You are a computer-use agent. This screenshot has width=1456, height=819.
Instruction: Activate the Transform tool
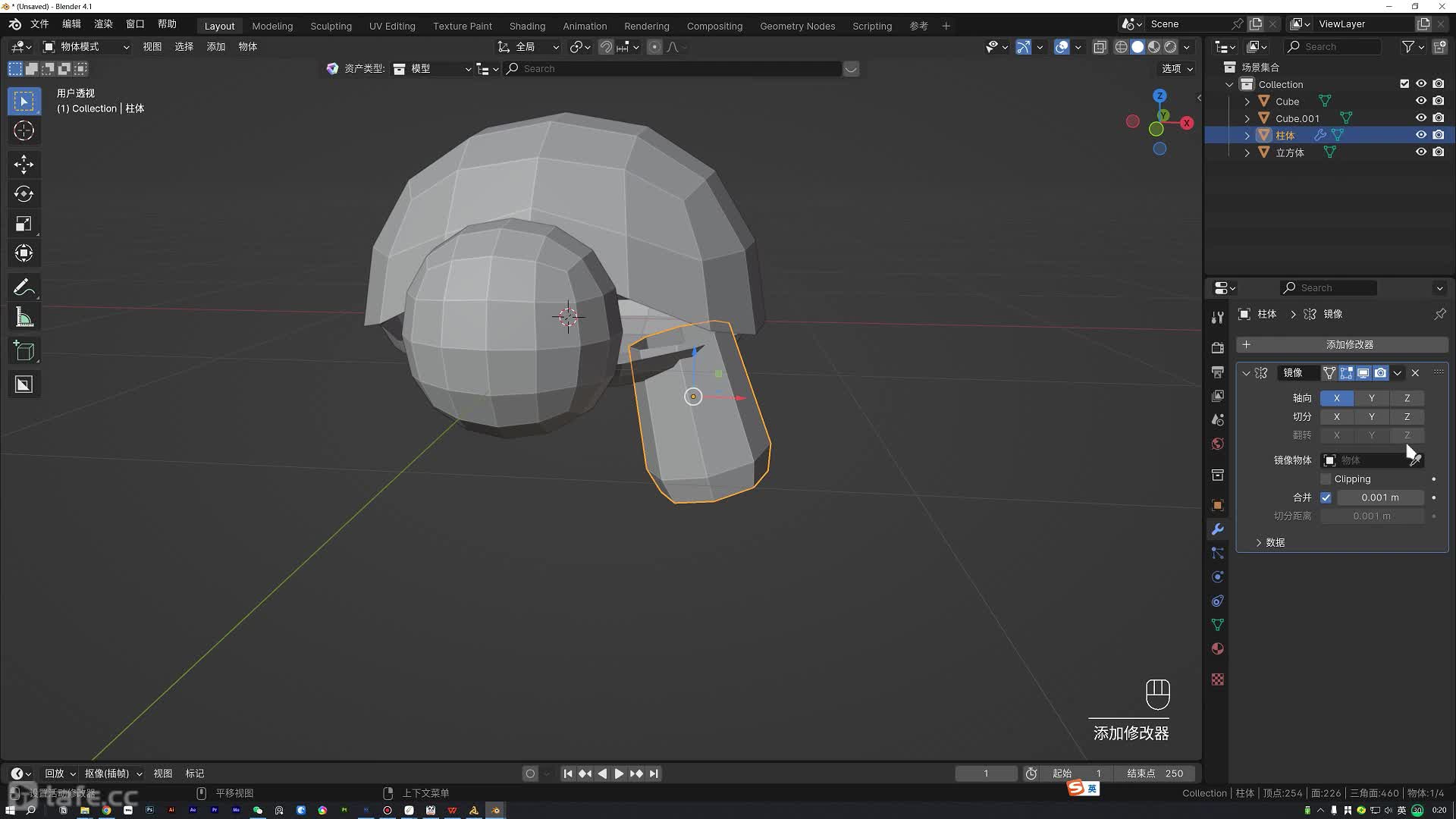coord(24,253)
